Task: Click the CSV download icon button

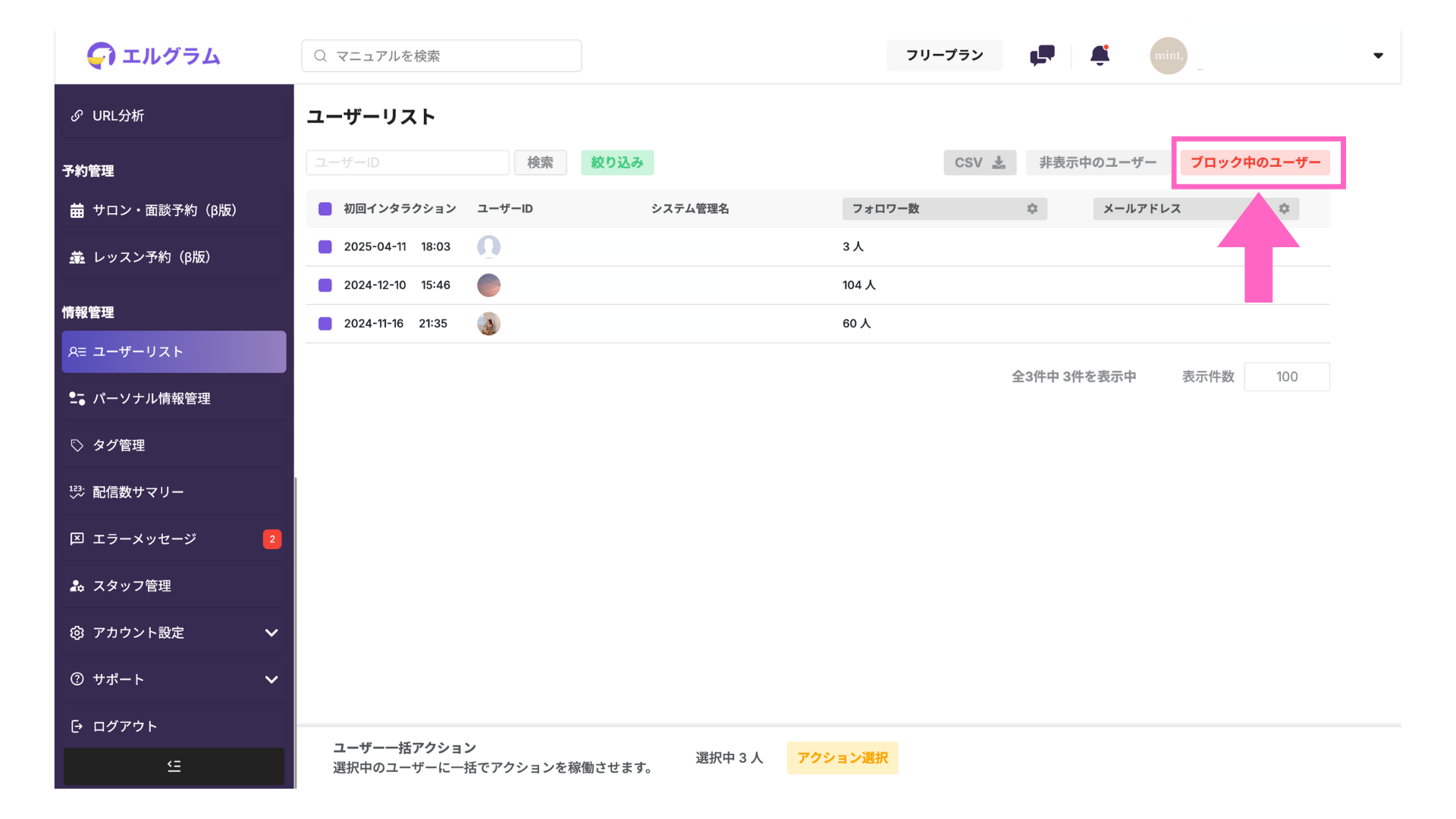Action: click(x=979, y=162)
